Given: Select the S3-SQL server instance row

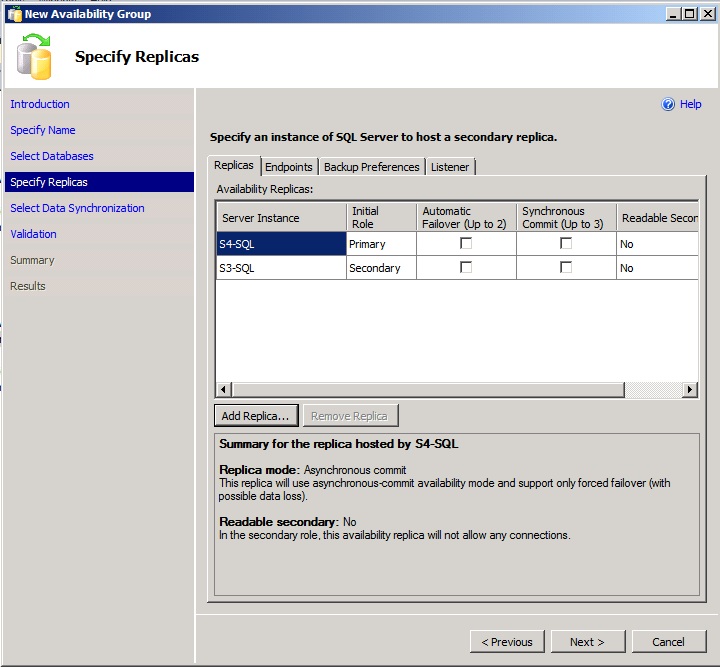Looking at the screenshot, I should (x=280, y=268).
